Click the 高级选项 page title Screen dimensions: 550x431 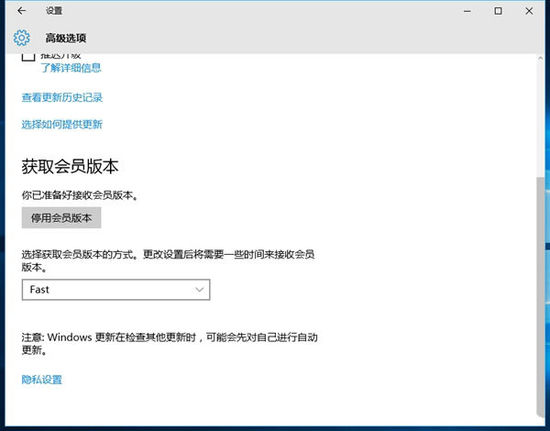pos(66,38)
